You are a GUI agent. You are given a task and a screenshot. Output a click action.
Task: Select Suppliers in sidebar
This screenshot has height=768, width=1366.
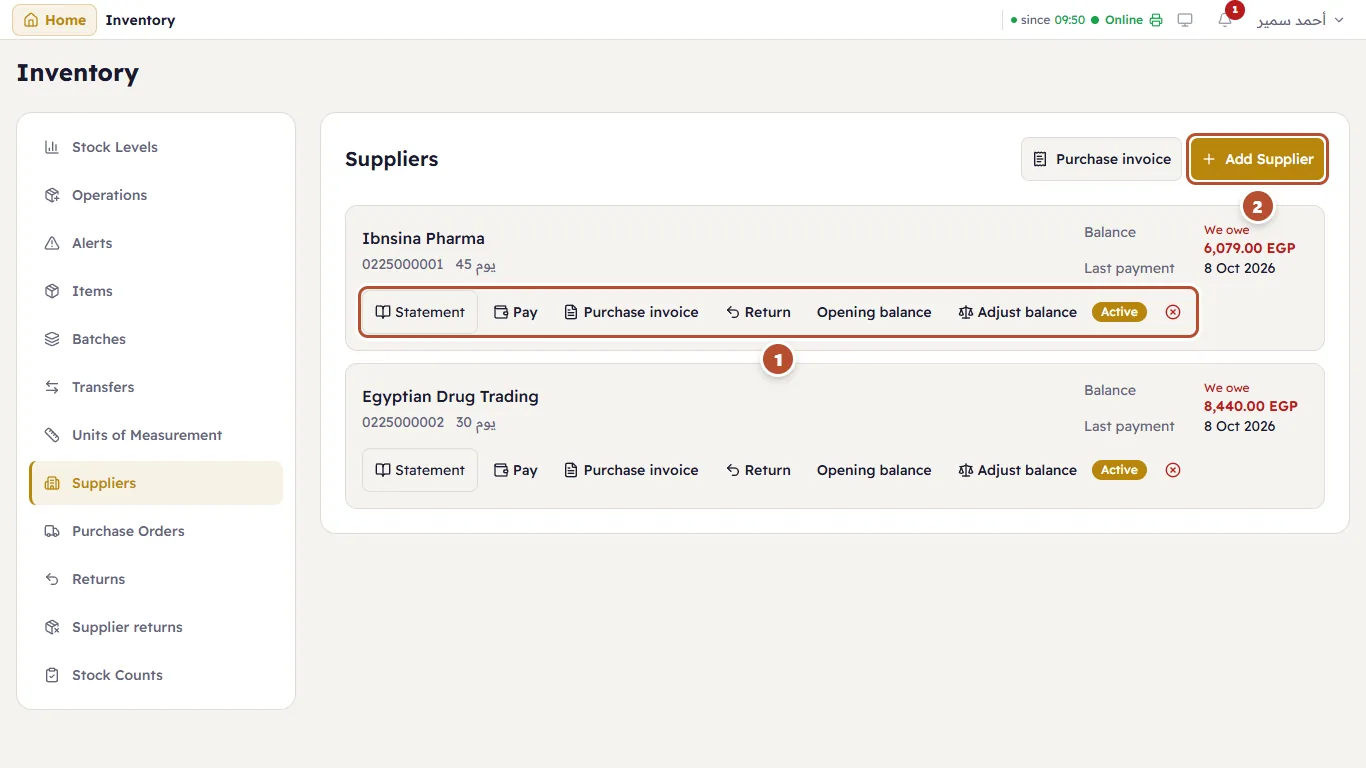(x=156, y=483)
